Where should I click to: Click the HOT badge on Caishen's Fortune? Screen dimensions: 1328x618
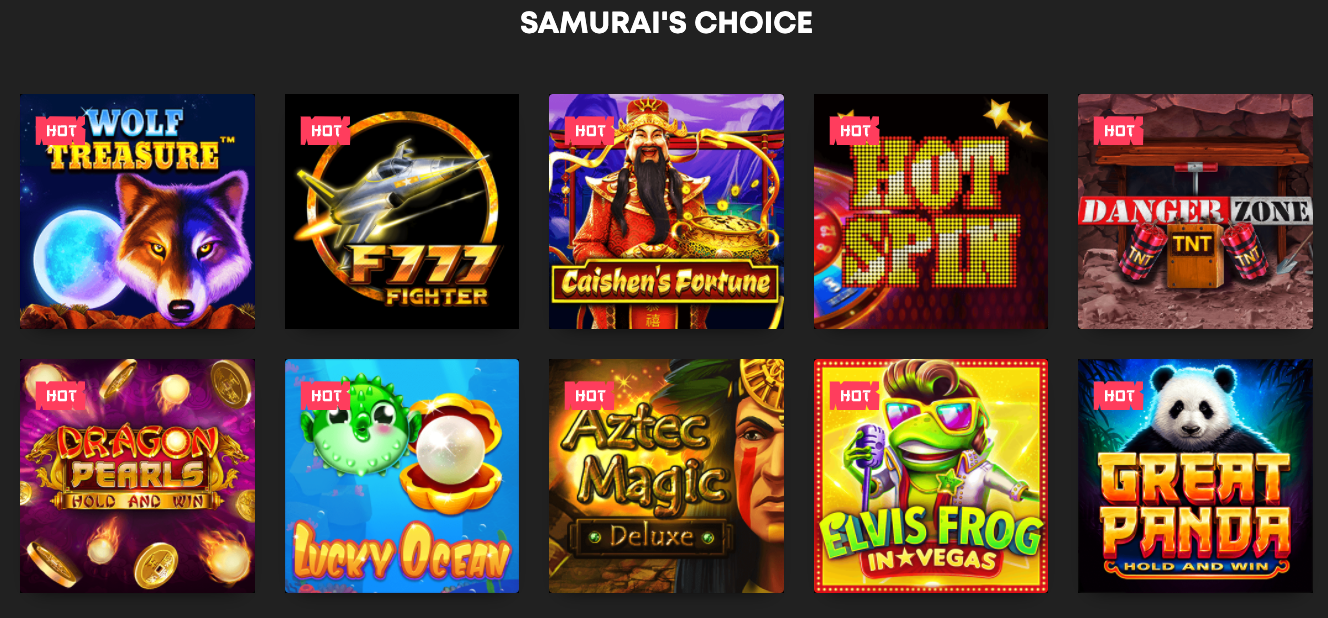[590, 131]
